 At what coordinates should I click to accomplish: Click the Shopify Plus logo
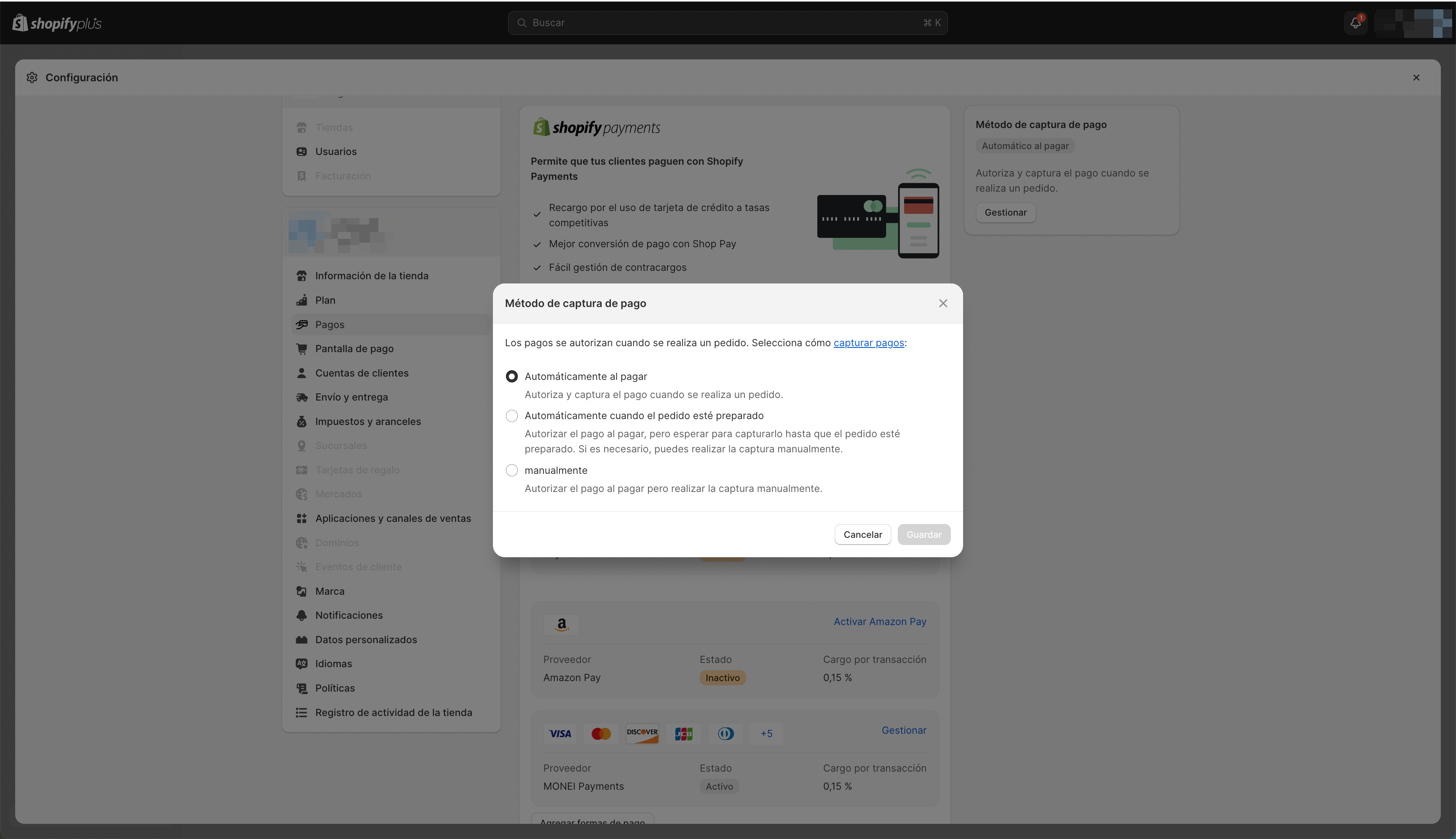click(x=57, y=23)
